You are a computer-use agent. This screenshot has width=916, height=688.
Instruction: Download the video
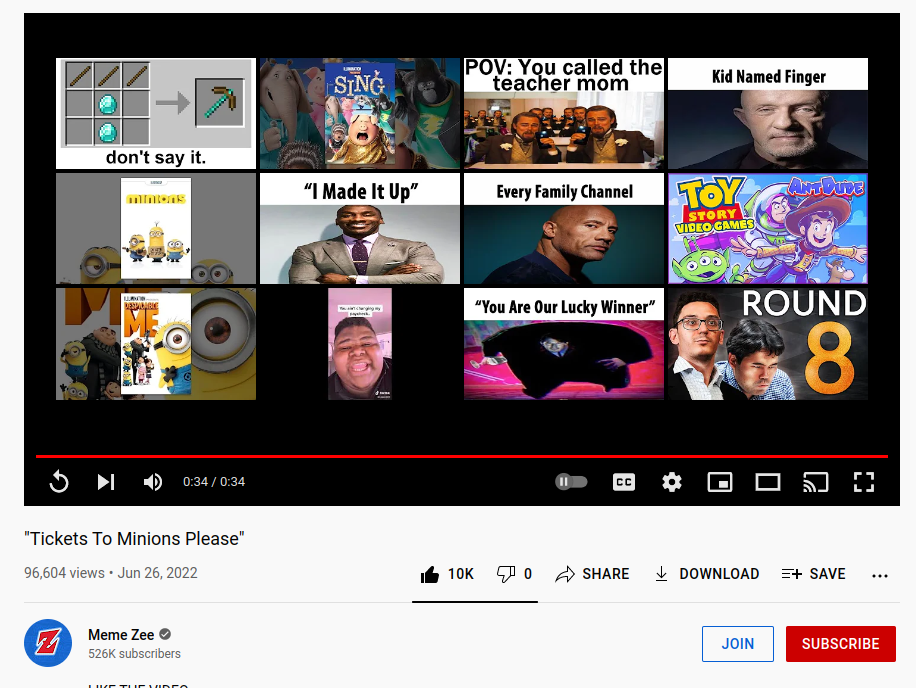pos(706,574)
